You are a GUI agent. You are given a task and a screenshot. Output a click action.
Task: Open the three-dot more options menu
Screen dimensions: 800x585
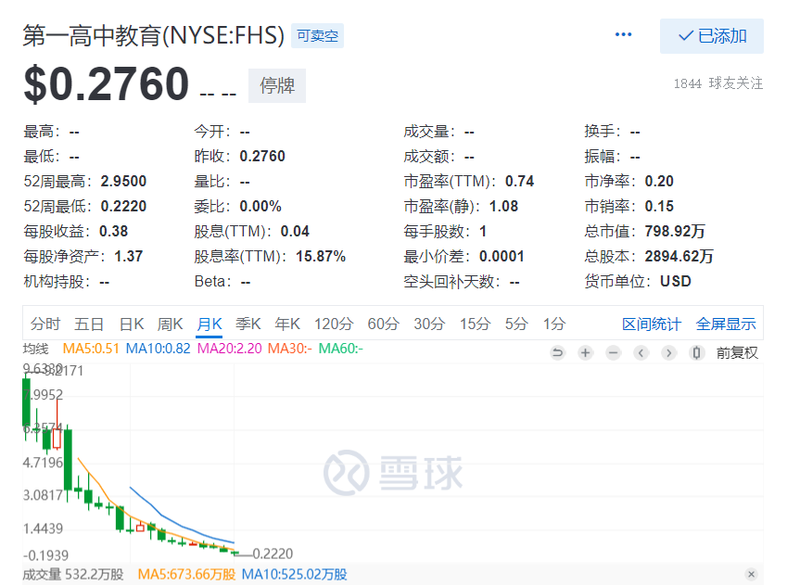pyautogui.click(x=623, y=35)
